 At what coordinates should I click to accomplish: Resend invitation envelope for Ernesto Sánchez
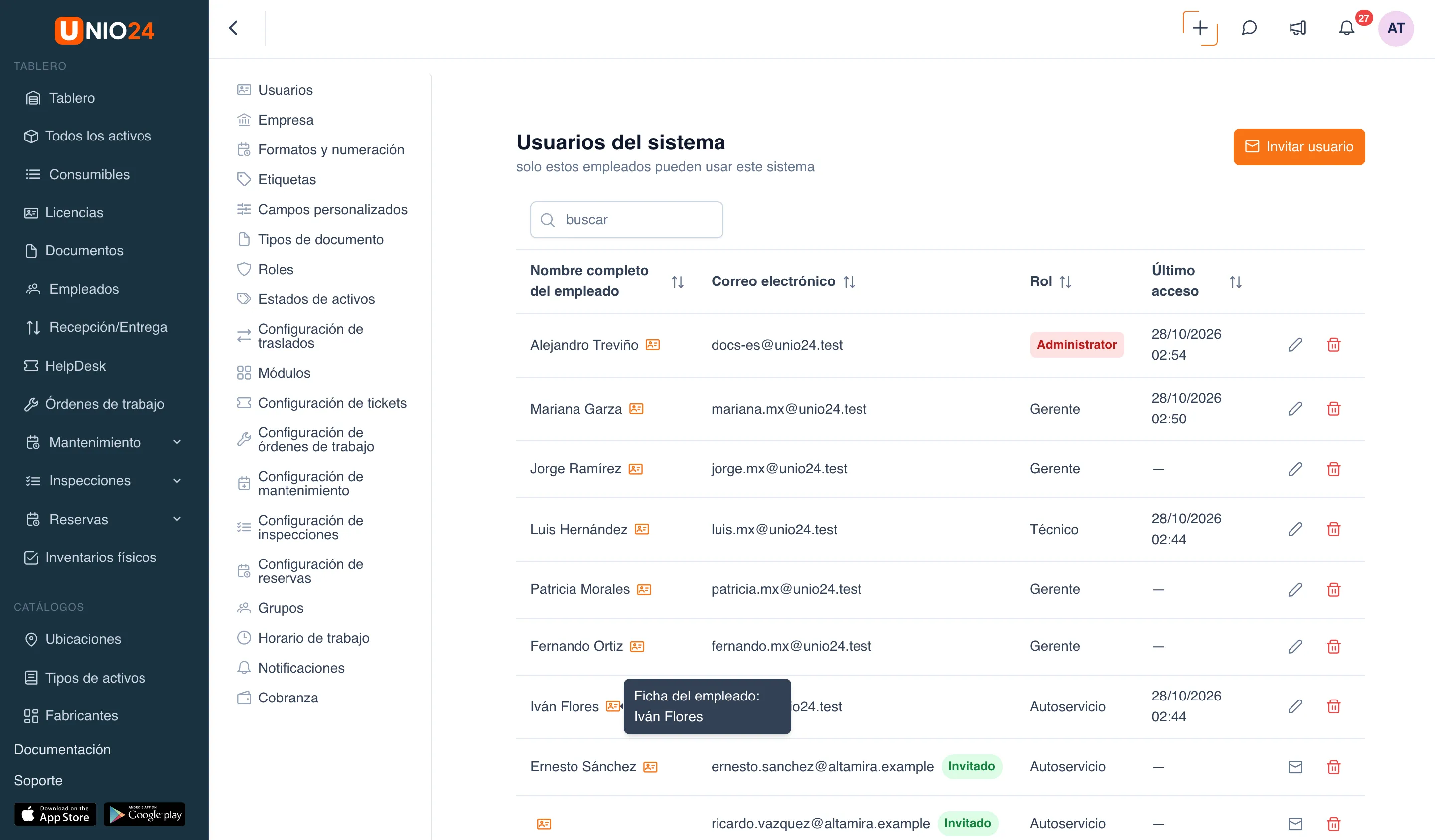pos(1295,767)
